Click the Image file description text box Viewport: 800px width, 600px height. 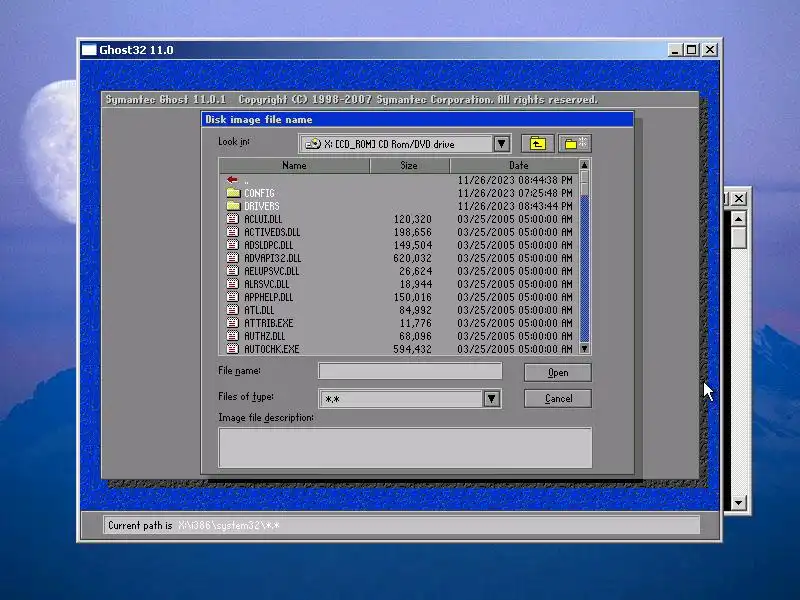point(405,447)
